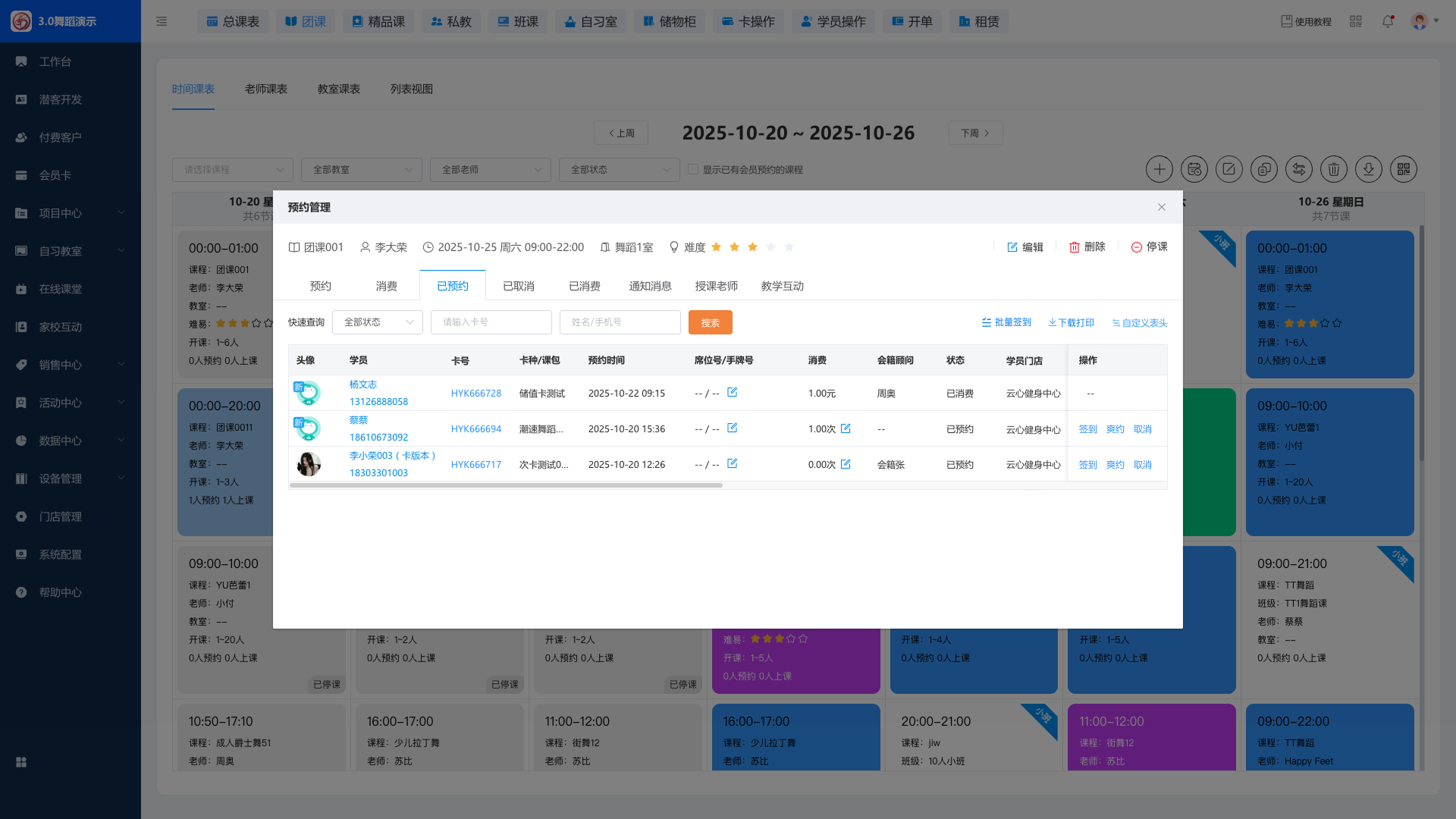This screenshot has width=1456, height=819.
Task: Set difficulty to fourth star
Action: [x=770, y=247]
